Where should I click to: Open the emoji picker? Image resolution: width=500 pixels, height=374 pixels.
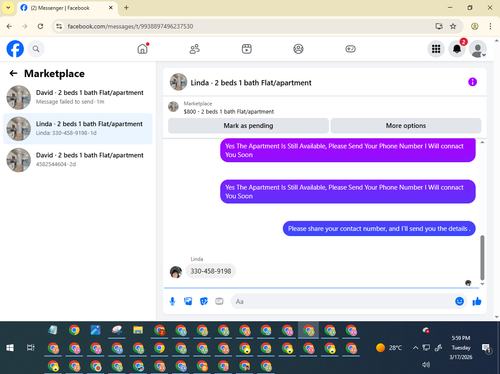point(459,302)
